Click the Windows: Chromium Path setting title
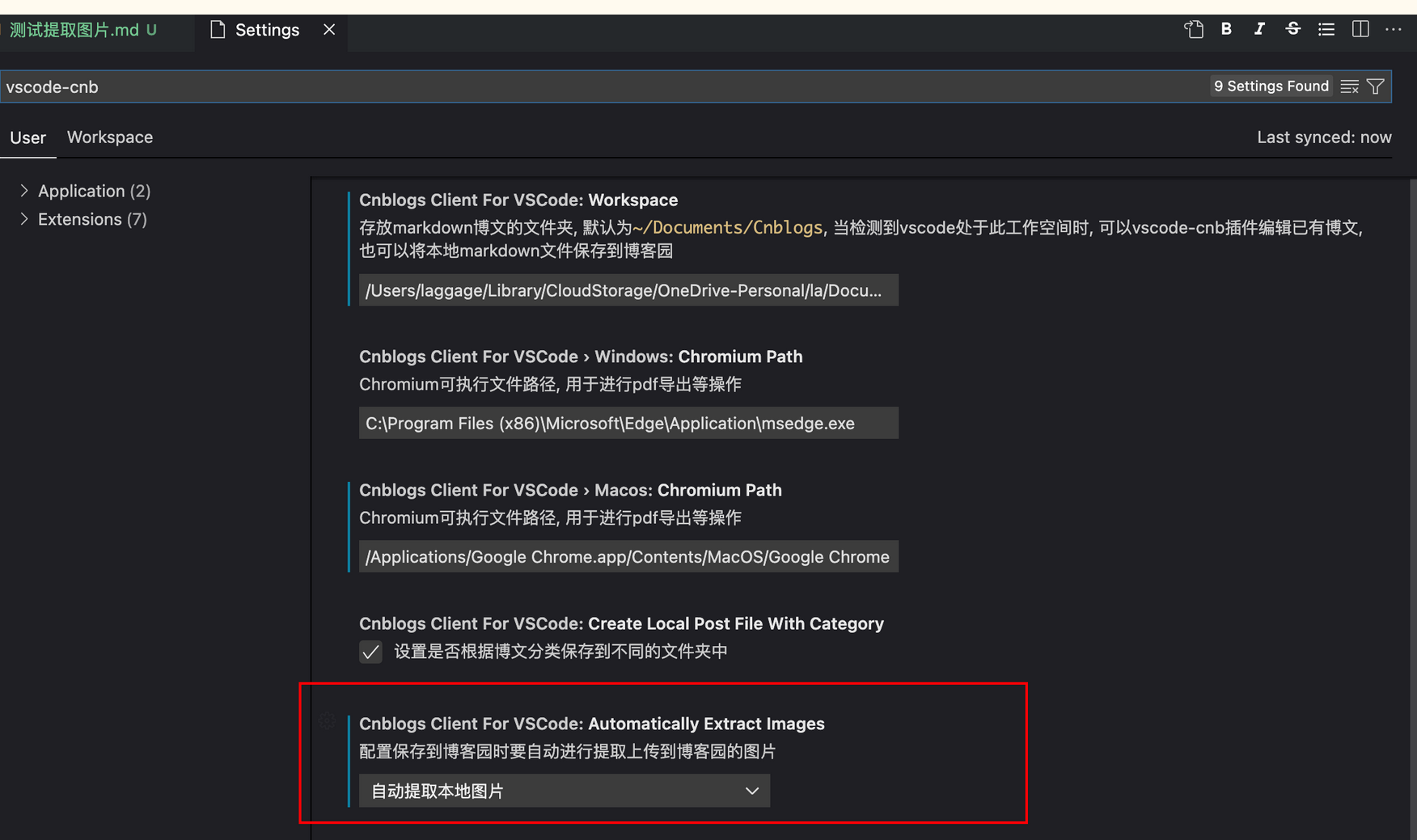 581,357
